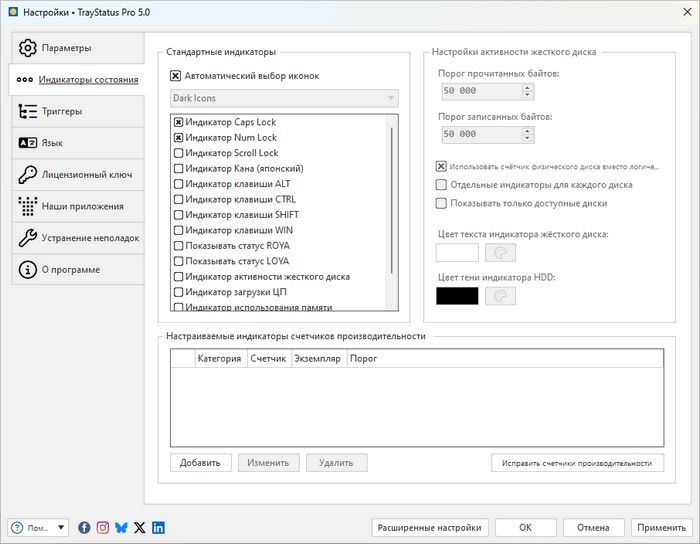Screen dimensions: 700x544
Task: Open the Наши приложения tab
Action: pyautogui.click(x=78, y=206)
